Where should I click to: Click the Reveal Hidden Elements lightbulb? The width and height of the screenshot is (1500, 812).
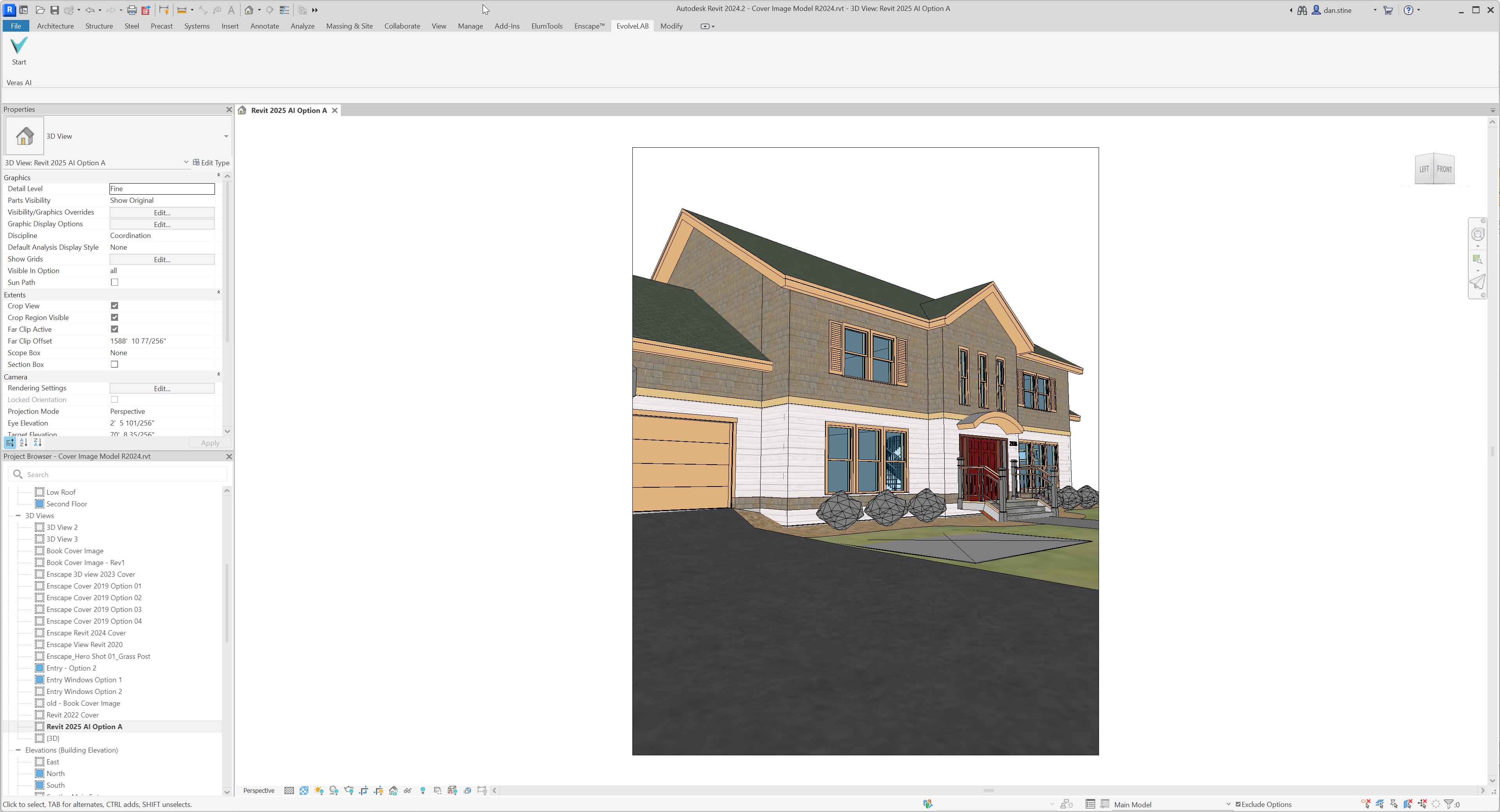pos(423,791)
